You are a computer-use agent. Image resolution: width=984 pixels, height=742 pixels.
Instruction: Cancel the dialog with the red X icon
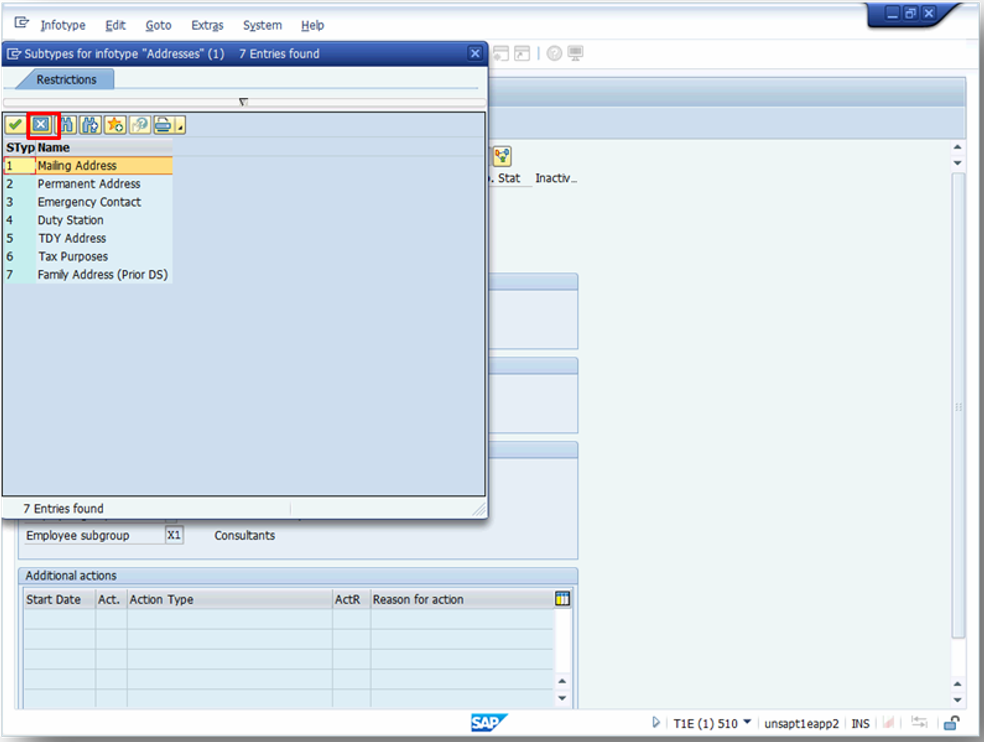click(40, 124)
